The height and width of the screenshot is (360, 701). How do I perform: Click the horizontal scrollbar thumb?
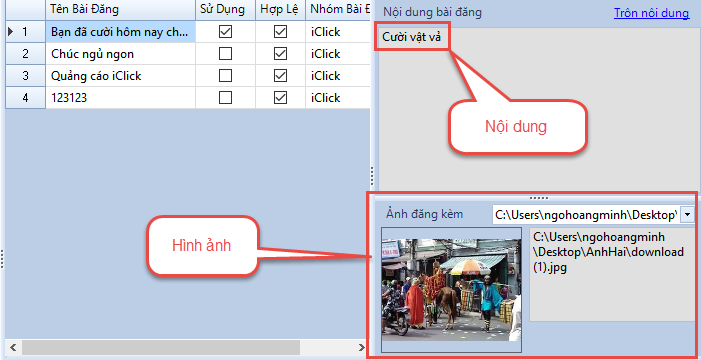[161, 347]
